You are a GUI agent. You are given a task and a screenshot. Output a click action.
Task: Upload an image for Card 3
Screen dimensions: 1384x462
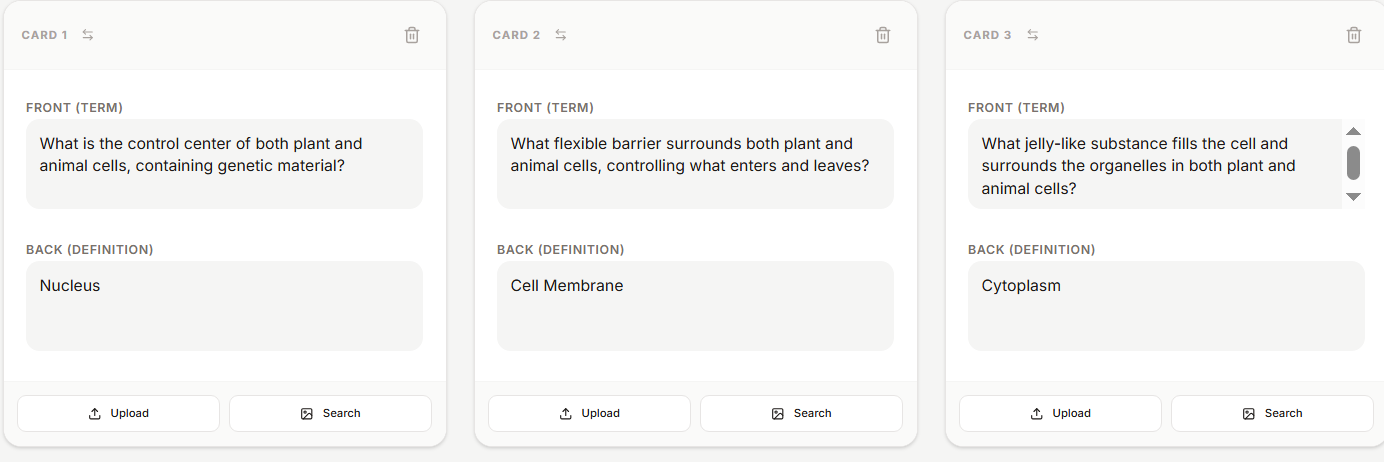click(x=1060, y=413)
